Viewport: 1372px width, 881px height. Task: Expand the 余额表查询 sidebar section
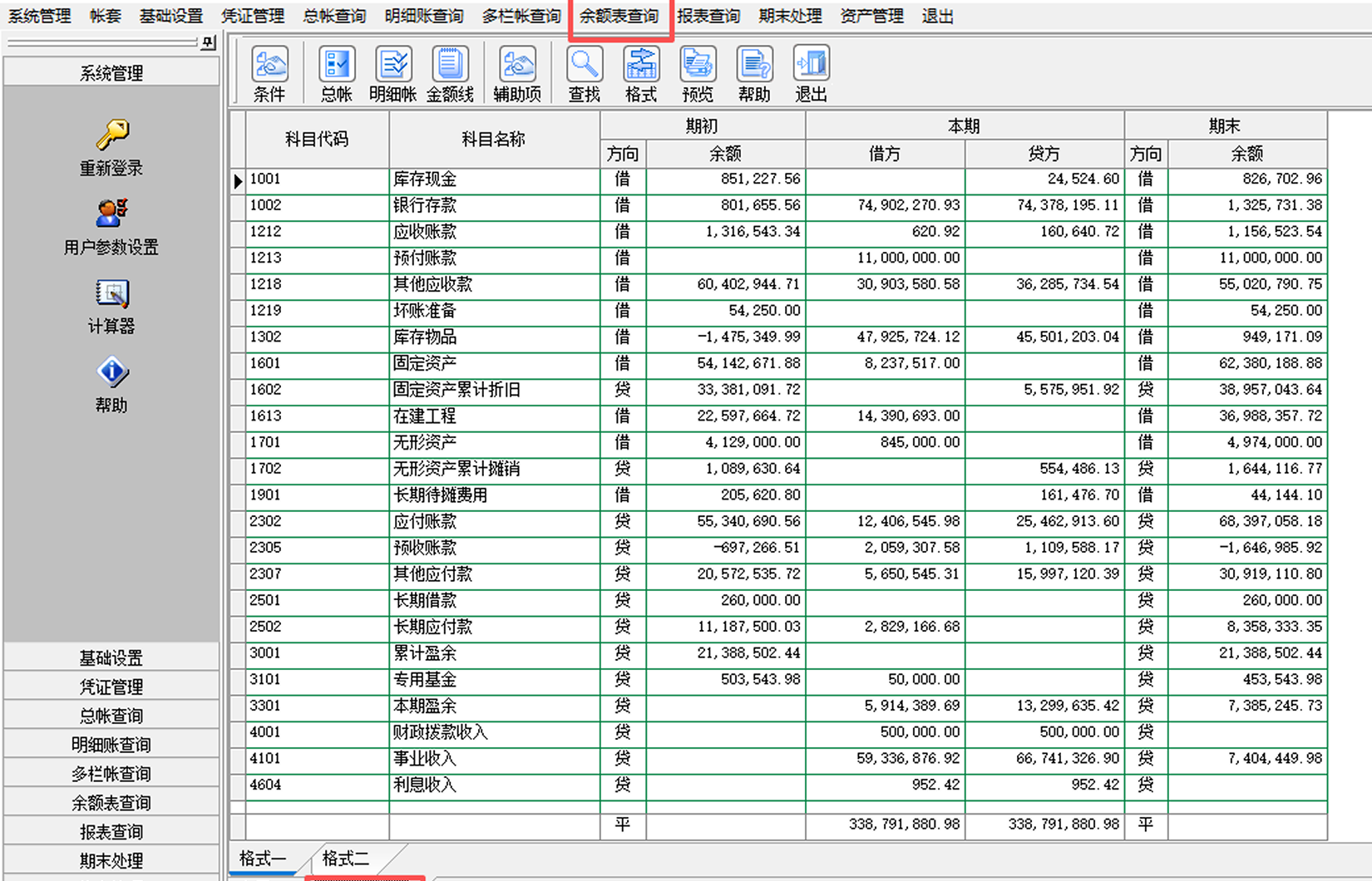[x=111, y=804]
